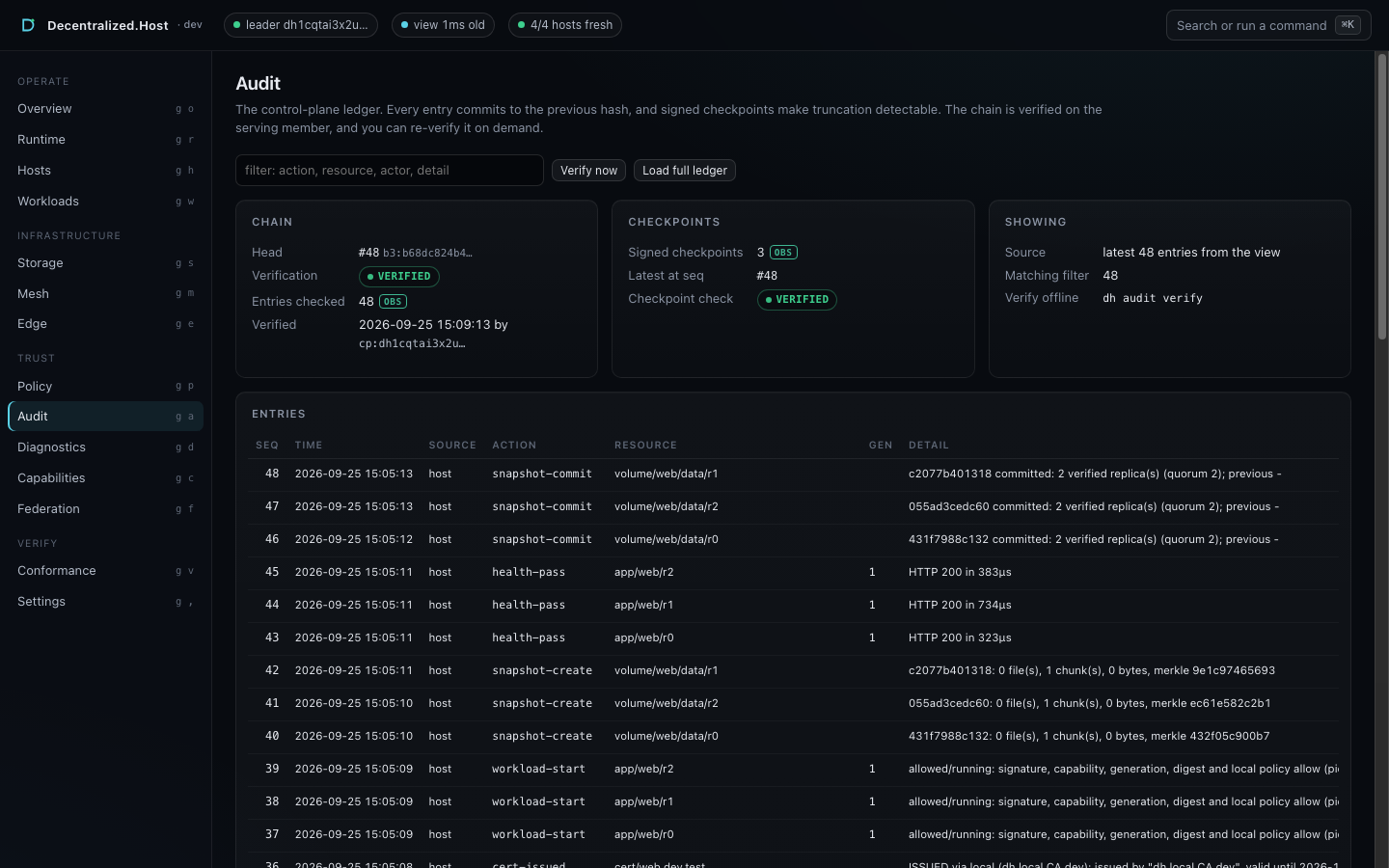Click the latest 48 entries from the view text
This screenshot has height=868, width=1389.
[x=1191, y=253]
